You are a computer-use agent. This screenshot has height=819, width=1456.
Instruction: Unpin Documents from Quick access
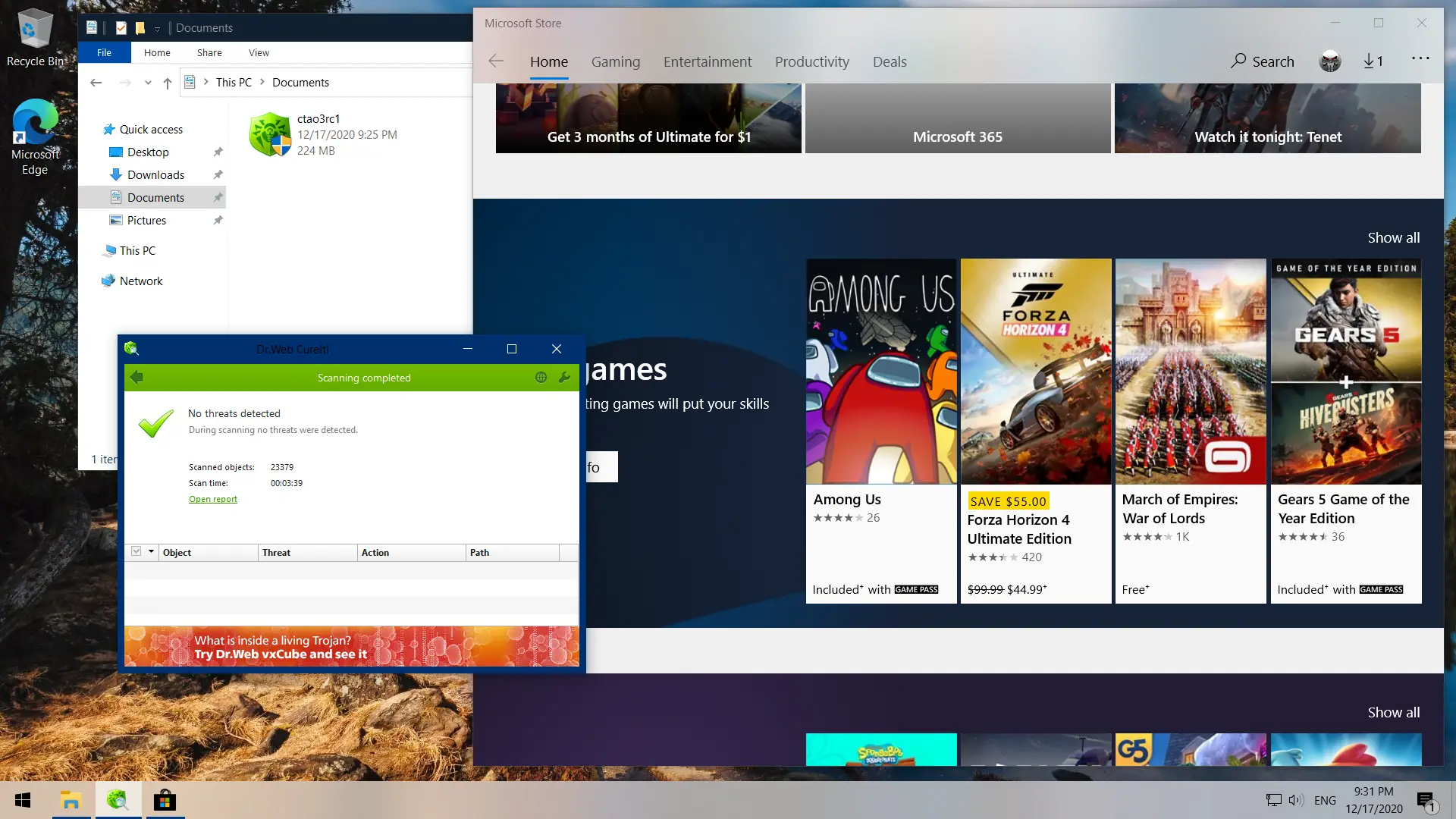(x=218, y=197)
